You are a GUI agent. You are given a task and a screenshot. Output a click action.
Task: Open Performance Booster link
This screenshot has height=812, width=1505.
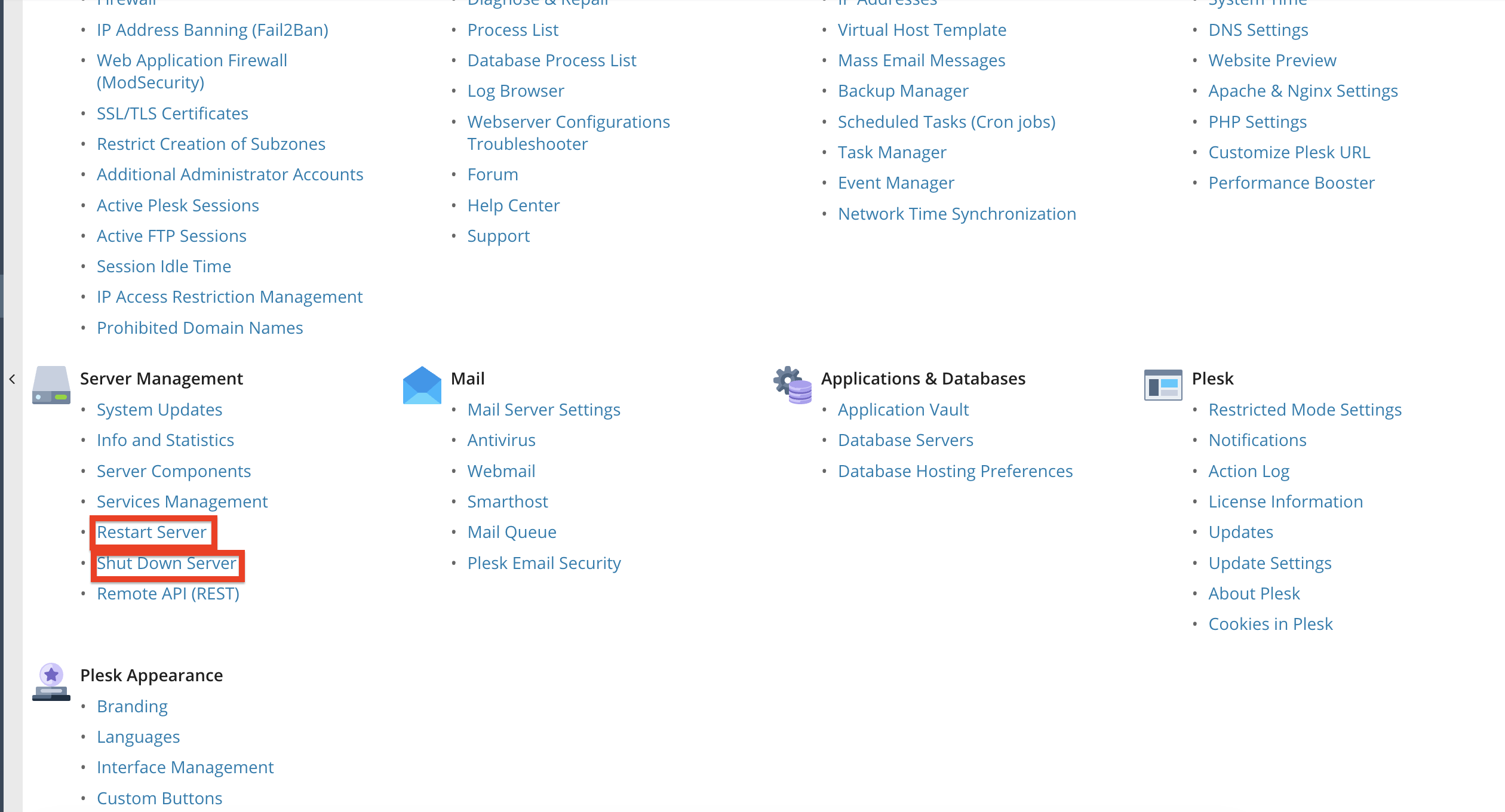[1291, 183]
